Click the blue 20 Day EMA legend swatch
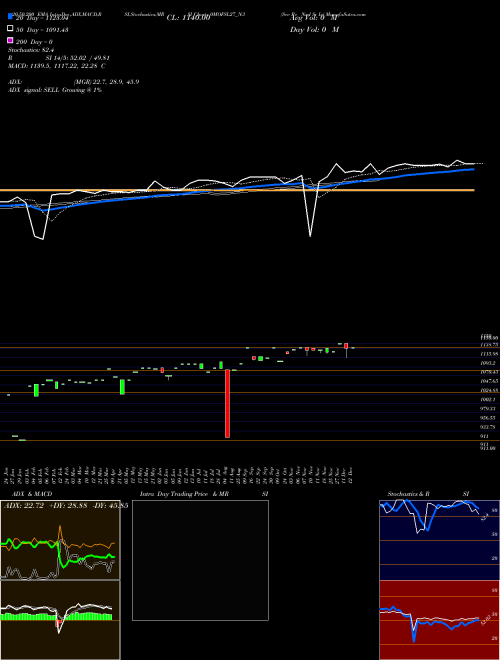 (10, 17)
